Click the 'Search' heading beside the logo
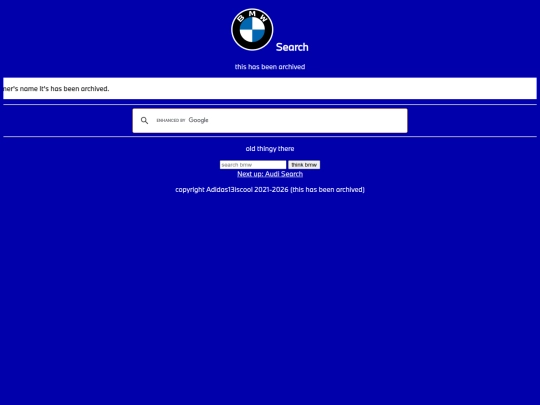 point(292,47)
